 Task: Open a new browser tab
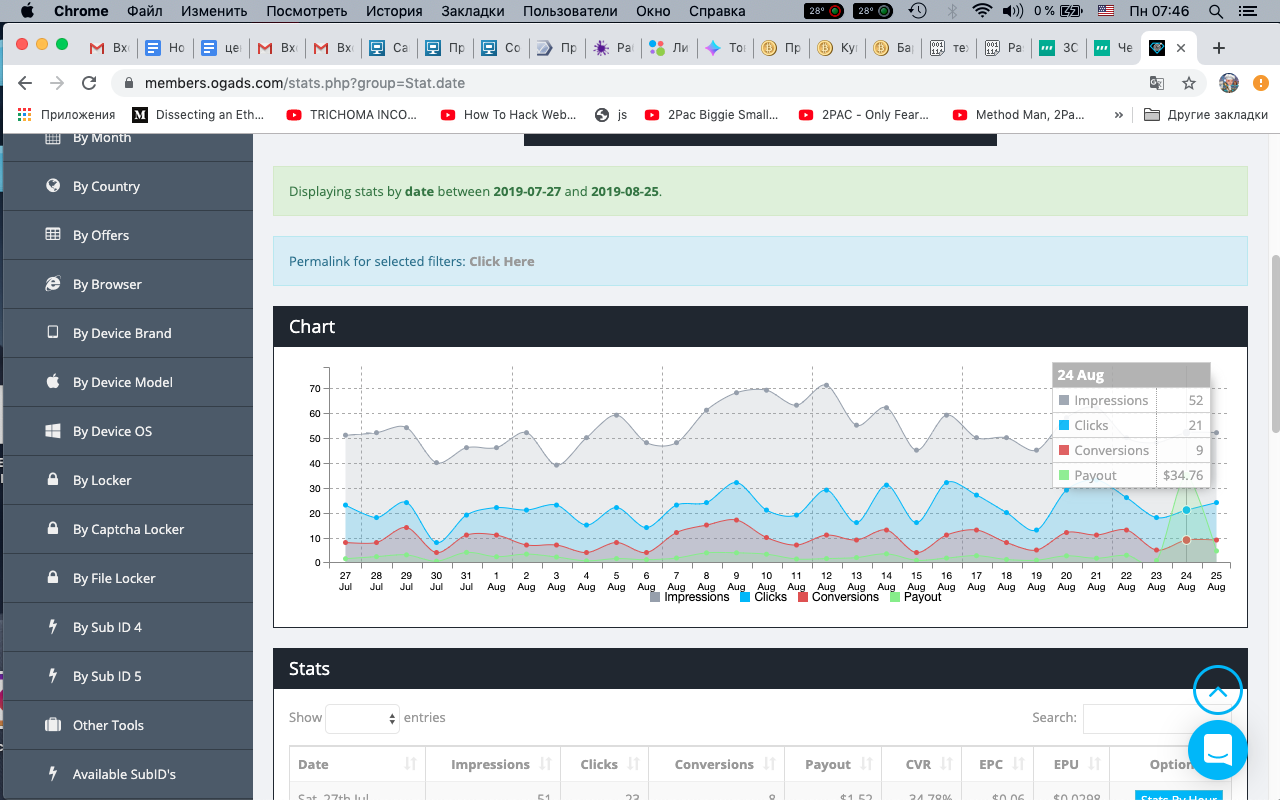(x=1218, y=48)
